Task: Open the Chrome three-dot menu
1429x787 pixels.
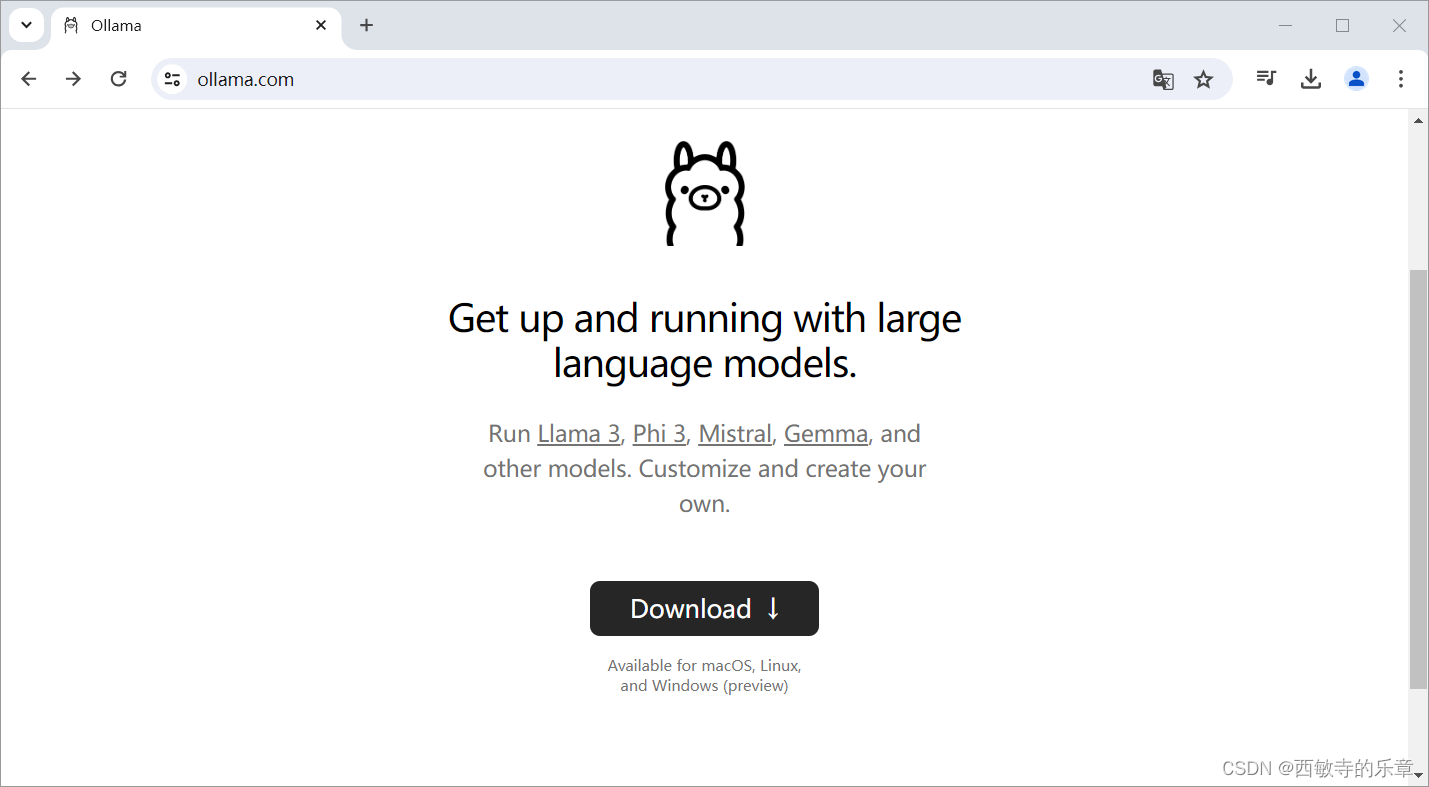Action: point(1401,79)
